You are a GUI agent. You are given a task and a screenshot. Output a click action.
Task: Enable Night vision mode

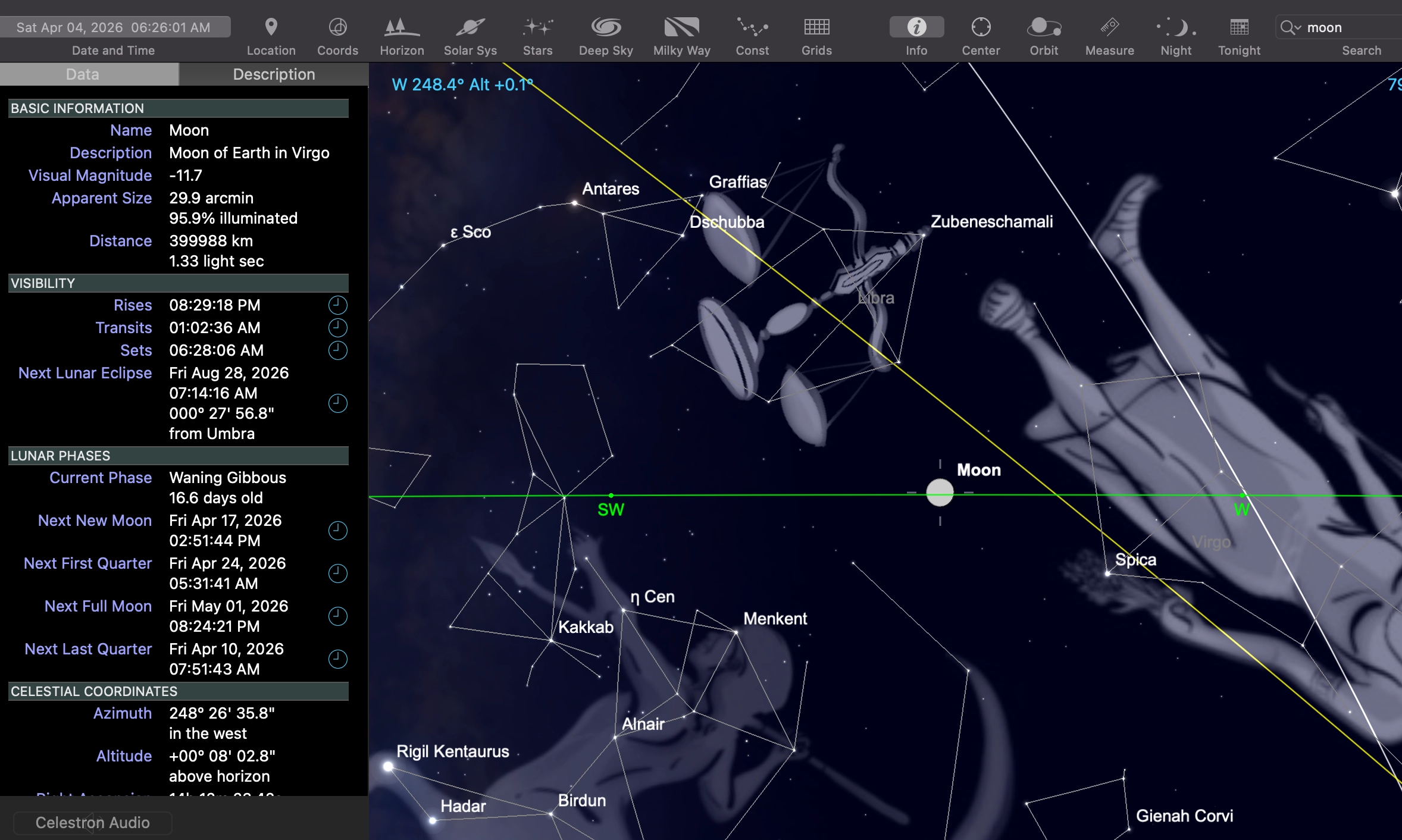[1176, 27]
